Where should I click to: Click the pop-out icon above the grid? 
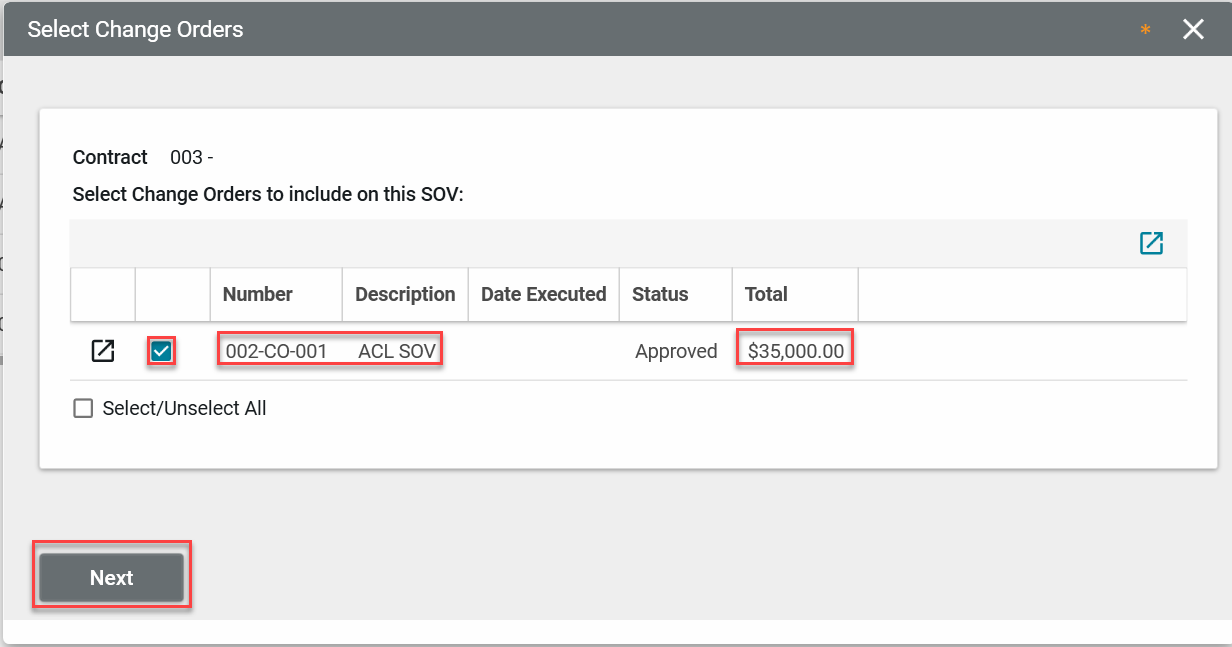pos(1151,243)
